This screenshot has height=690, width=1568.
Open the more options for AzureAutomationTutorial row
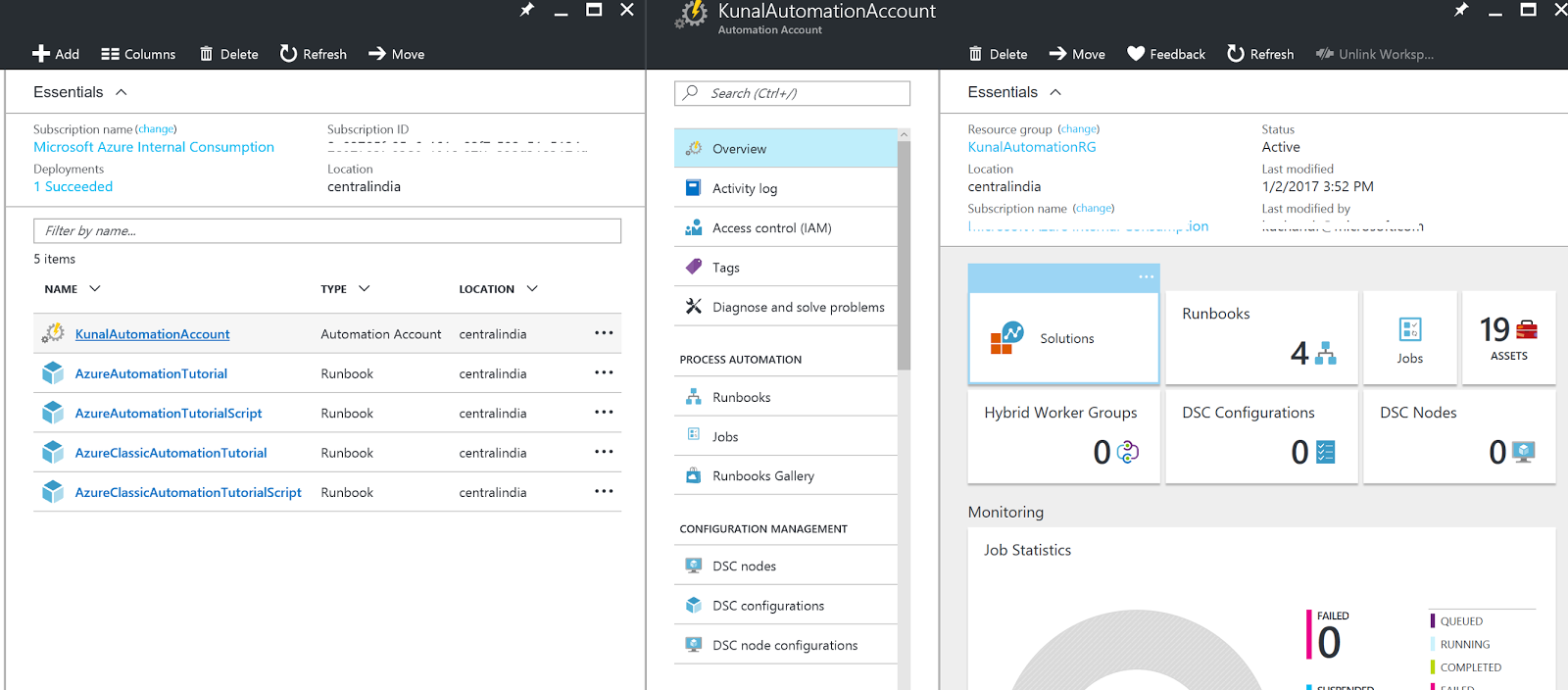pyautogui.click(x=604, y=372)
